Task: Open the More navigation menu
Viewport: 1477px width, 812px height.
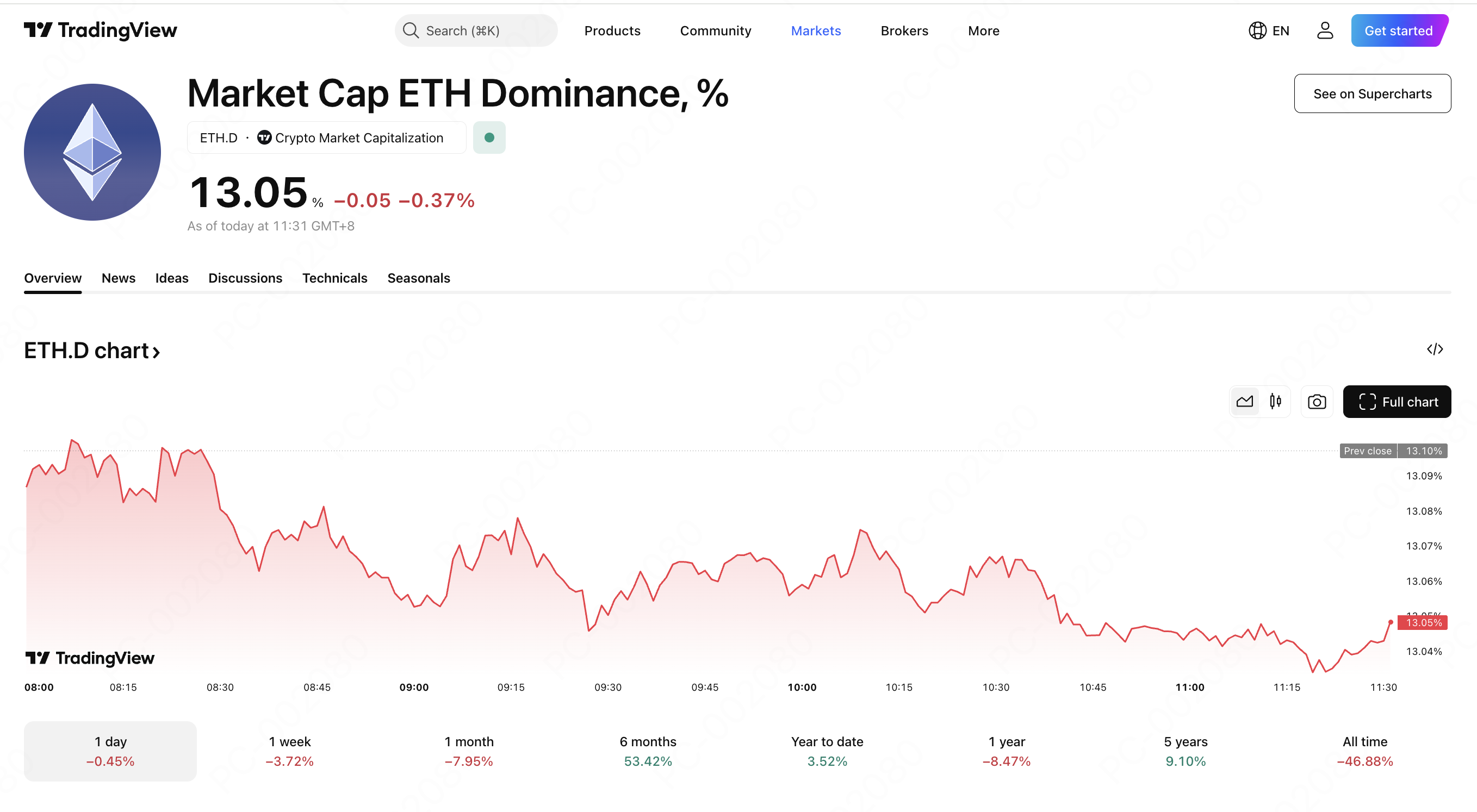Action: pos(983,30)
